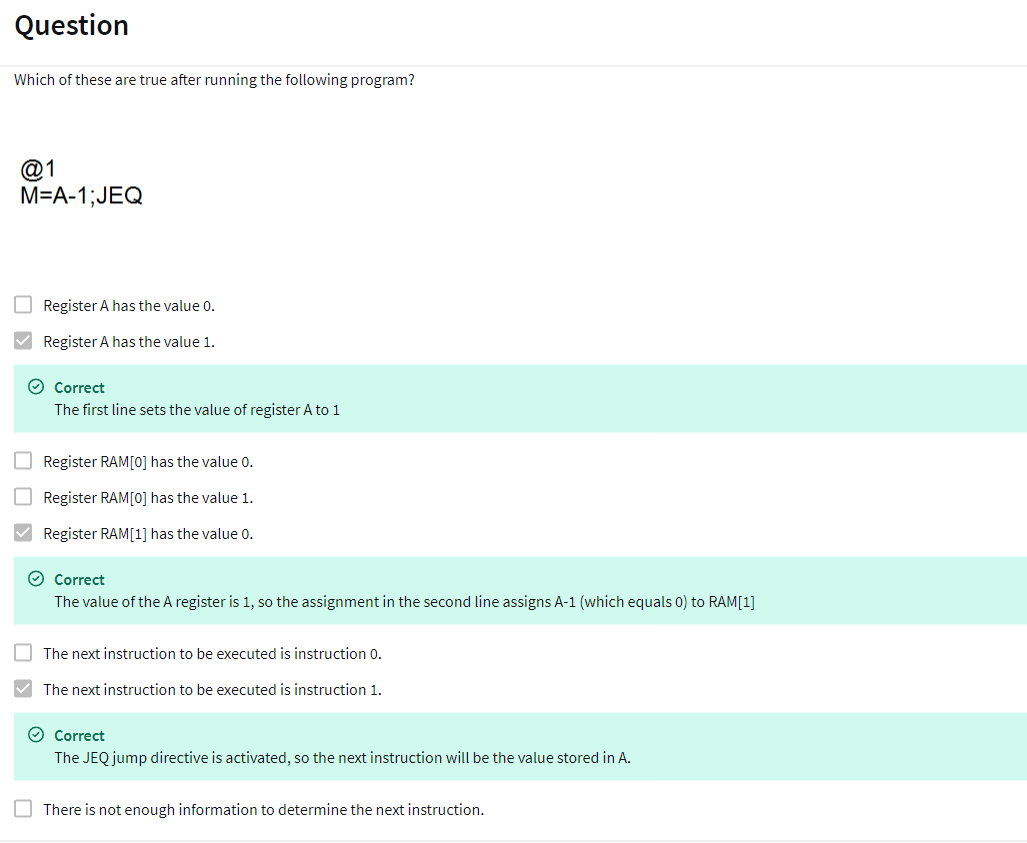Check 'Register A has the value 0' checkbox

pyautogui.click(x=23, y=305)
